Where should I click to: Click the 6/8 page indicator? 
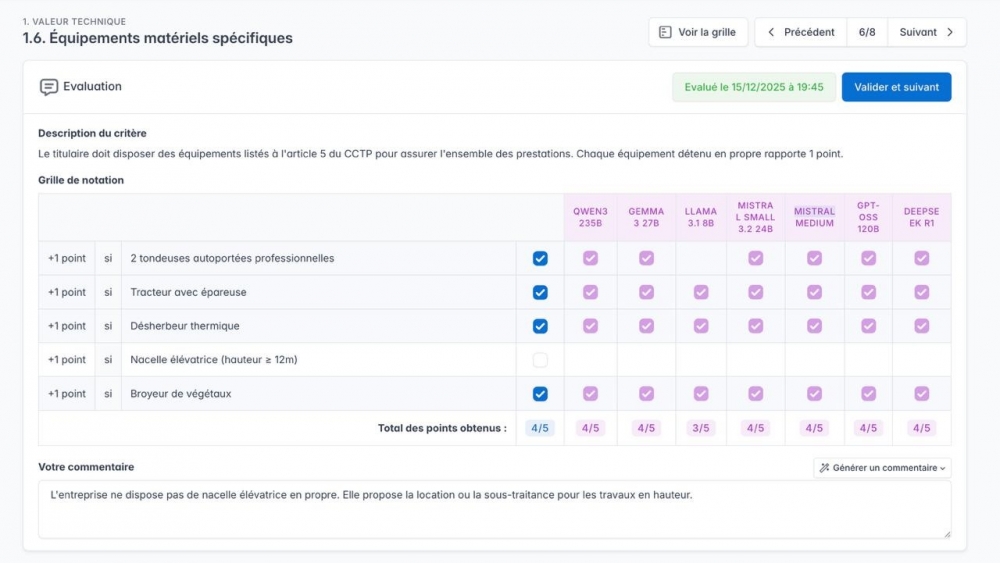(x=867, y=32)
